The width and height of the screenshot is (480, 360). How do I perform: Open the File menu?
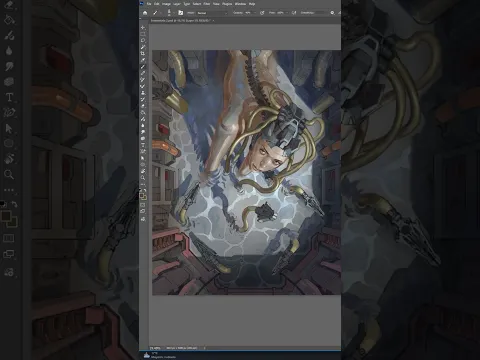[149, 4]
